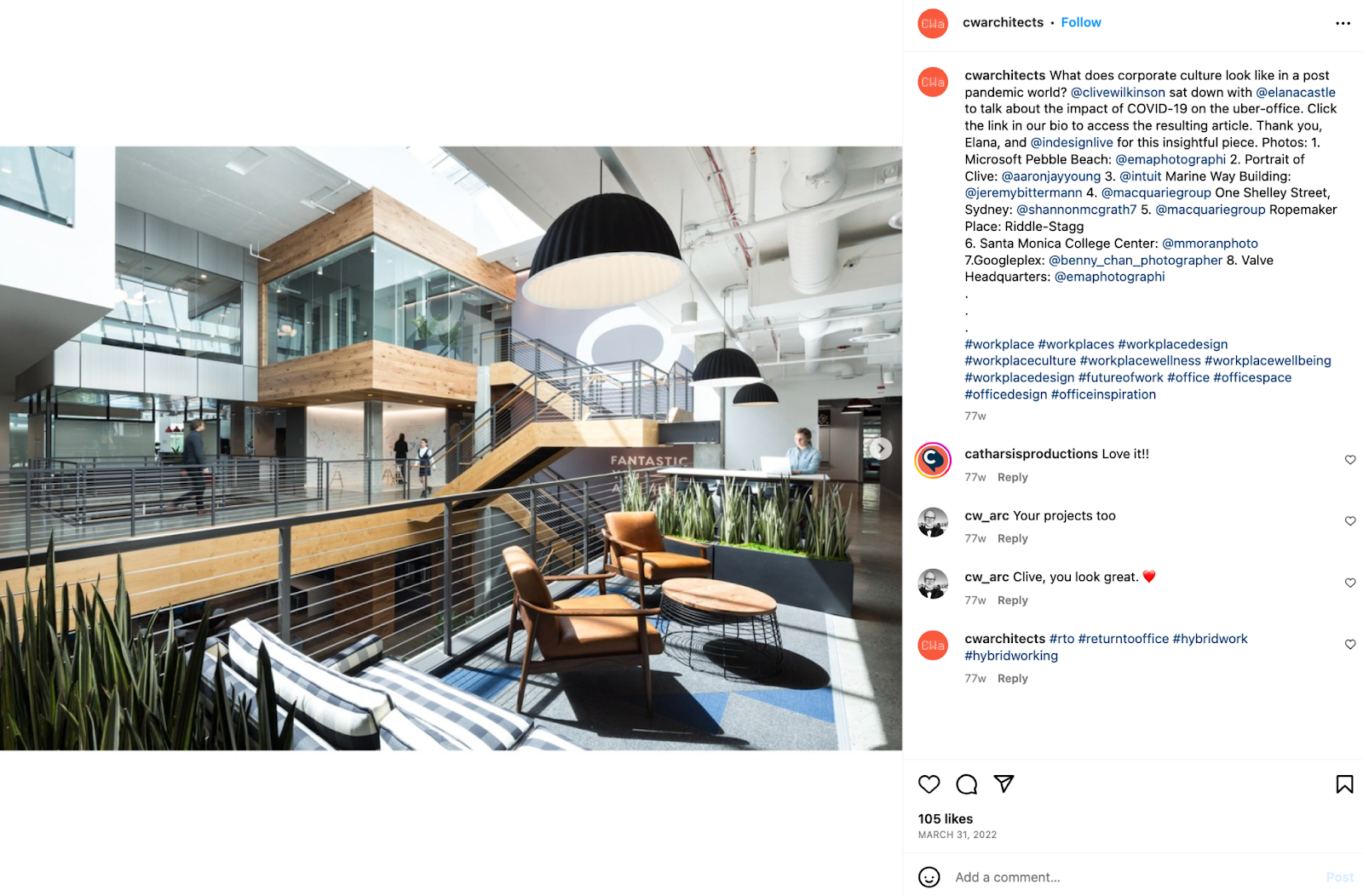Like catharsisproductions' comment
The width and height of the screenshot is (1363, 896).
[x=1350, y=460]
